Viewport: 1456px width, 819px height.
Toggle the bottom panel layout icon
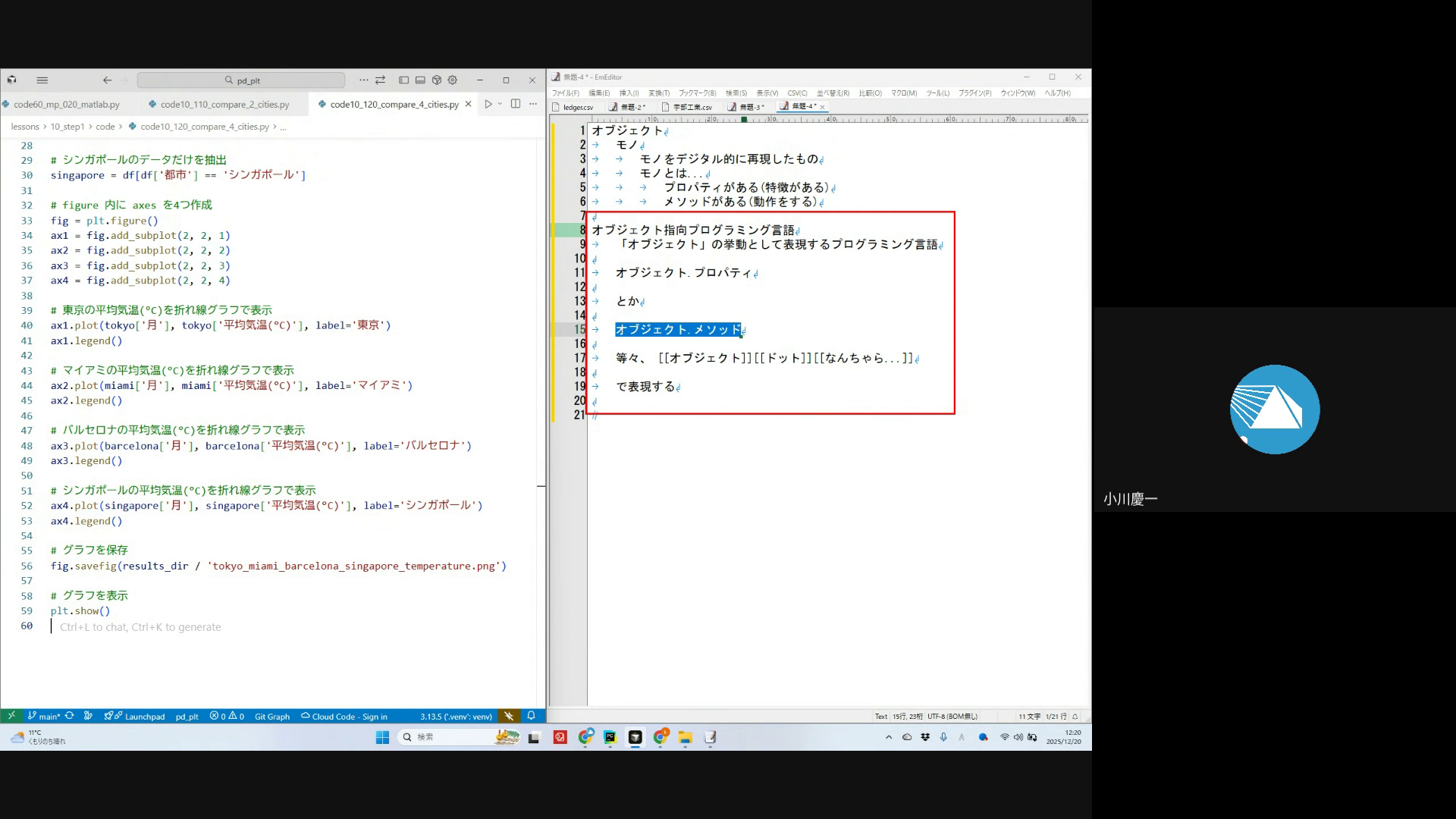420,80
